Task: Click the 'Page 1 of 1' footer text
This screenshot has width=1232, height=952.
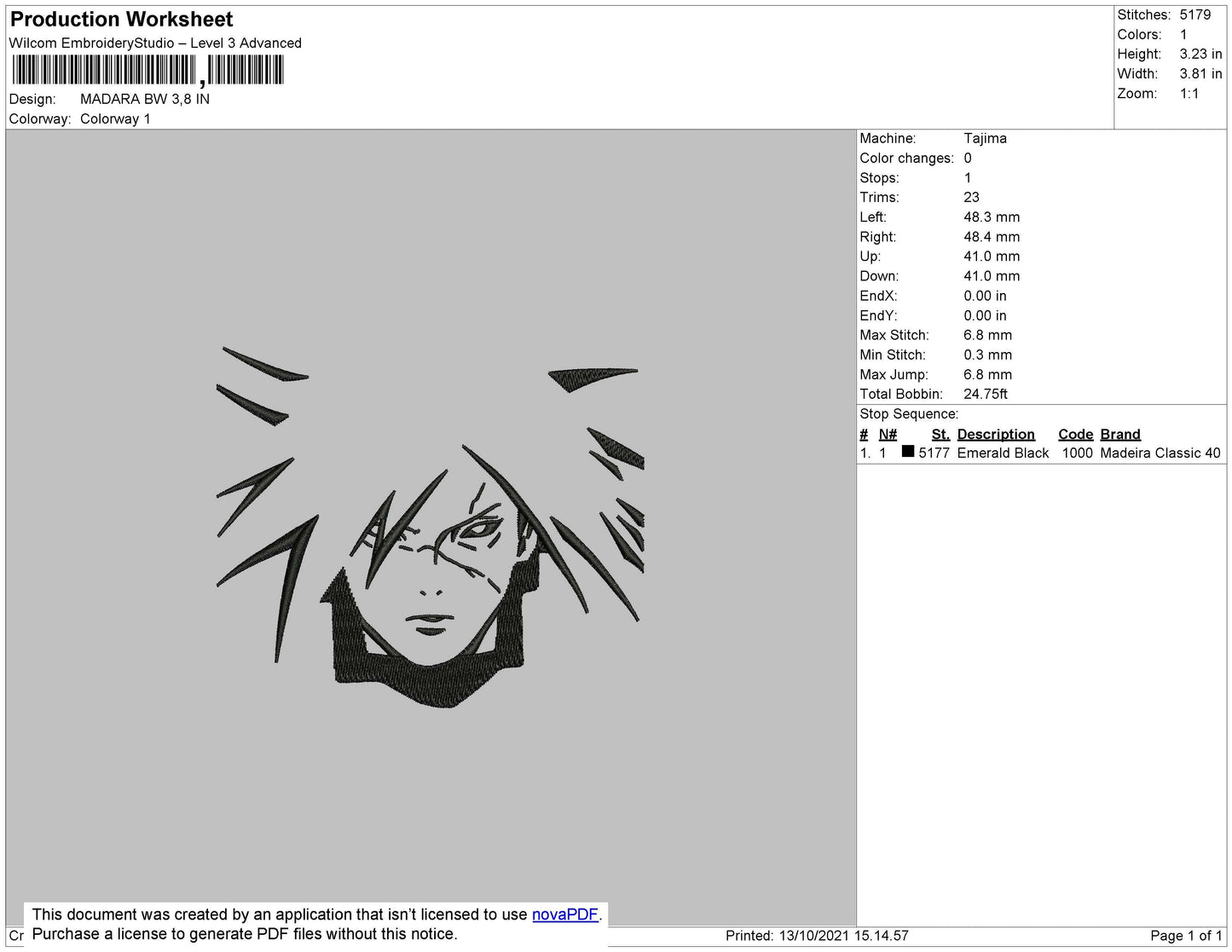Action: pyautogui.click(x=1186, y=935)
